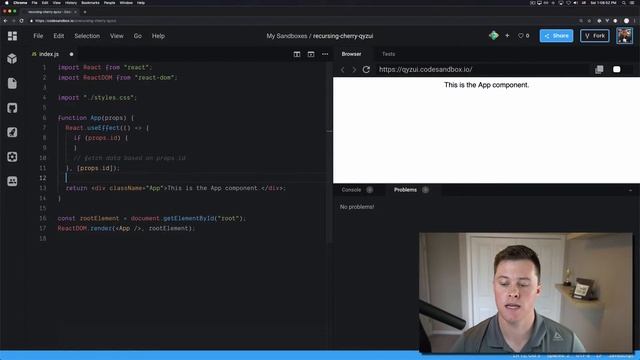
Task: Open the Sandbox Info cube icon
Action: click(x=12, y=59)
